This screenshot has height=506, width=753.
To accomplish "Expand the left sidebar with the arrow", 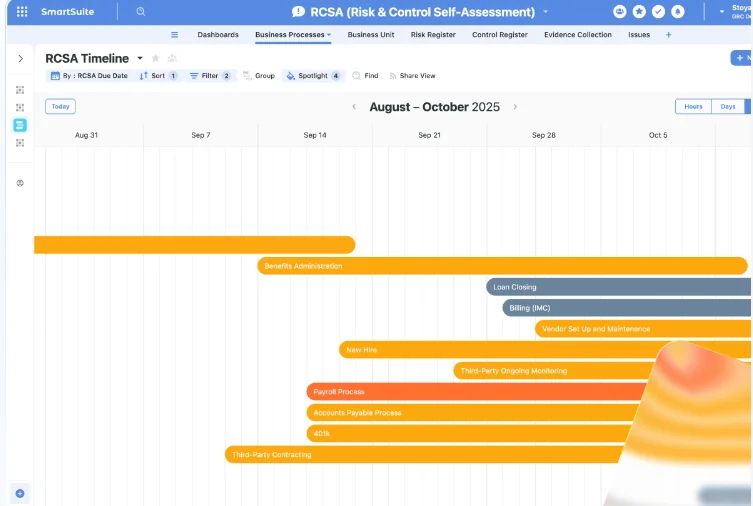I will [20, 59].
